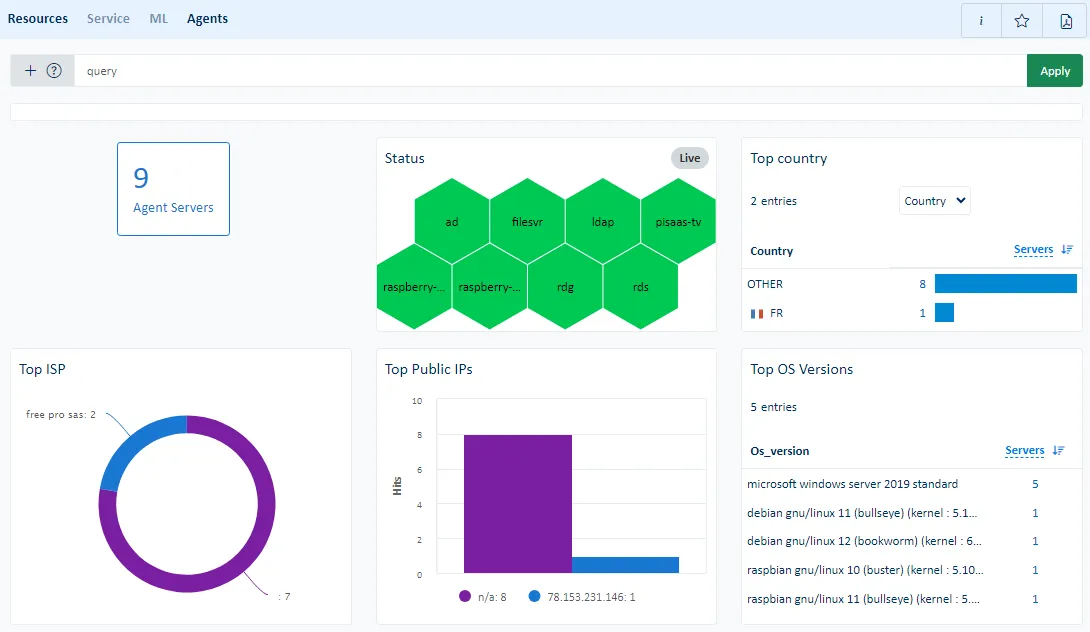
Task: Click sort icon in Top OS Versions table
Action: (x=1059, y=451)
